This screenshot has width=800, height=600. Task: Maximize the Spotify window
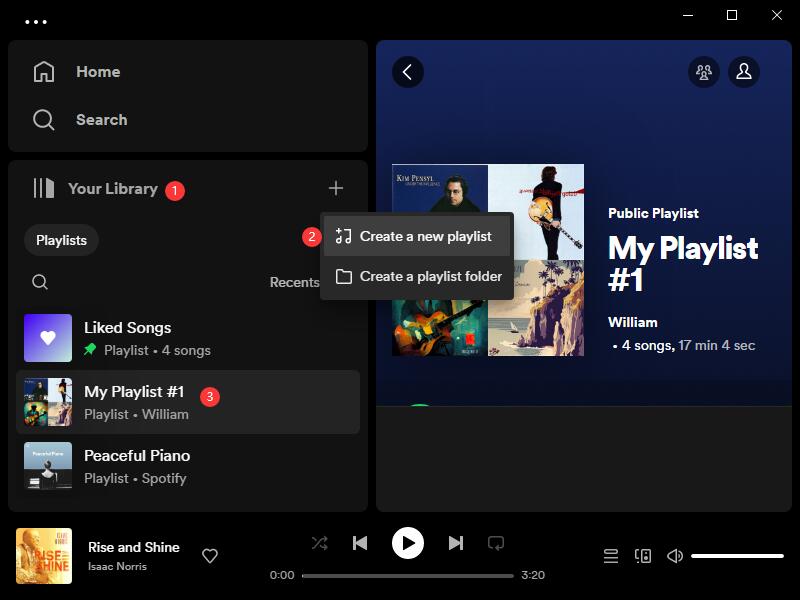[x=732, y=15]
